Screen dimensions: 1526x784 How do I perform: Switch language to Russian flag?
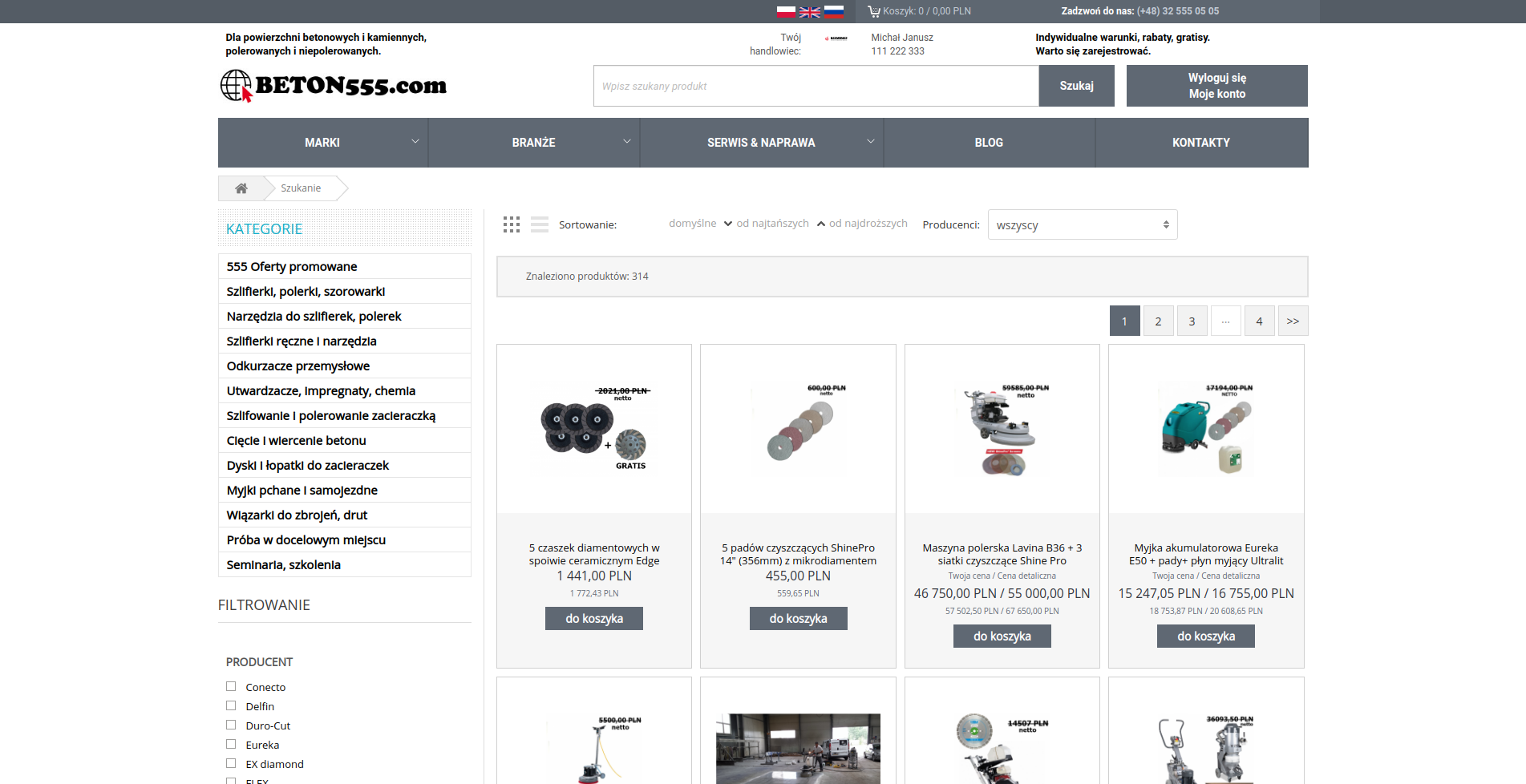pos(834,11)
